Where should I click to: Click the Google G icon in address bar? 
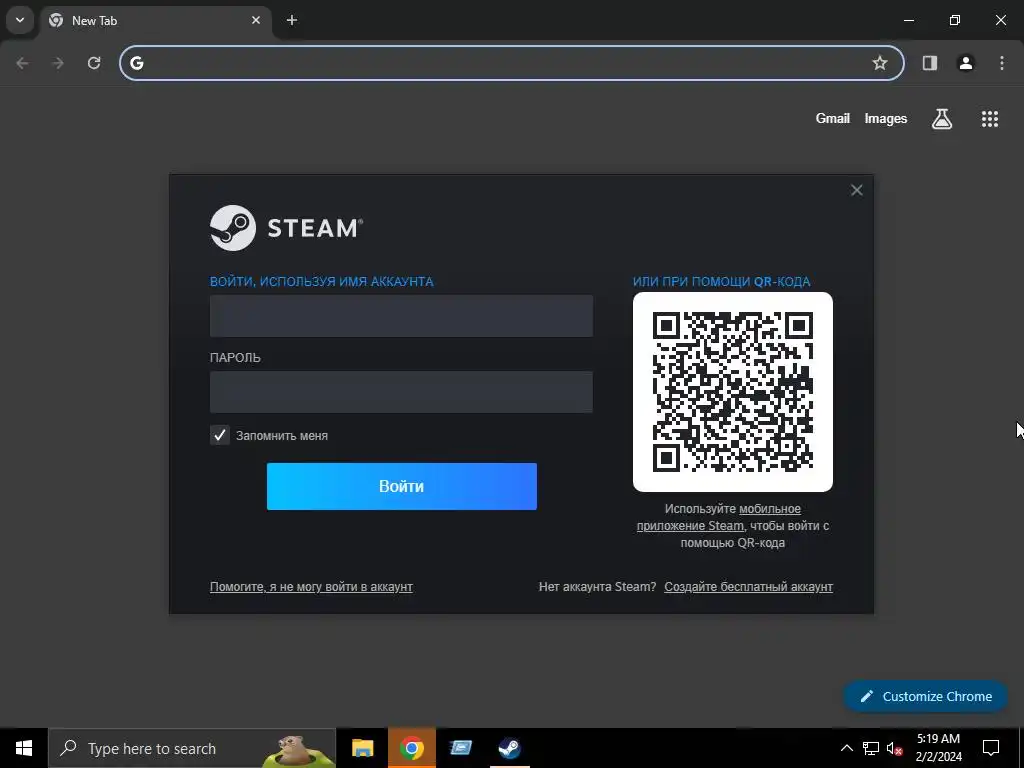pyautogui.click(x=136, y=63)
